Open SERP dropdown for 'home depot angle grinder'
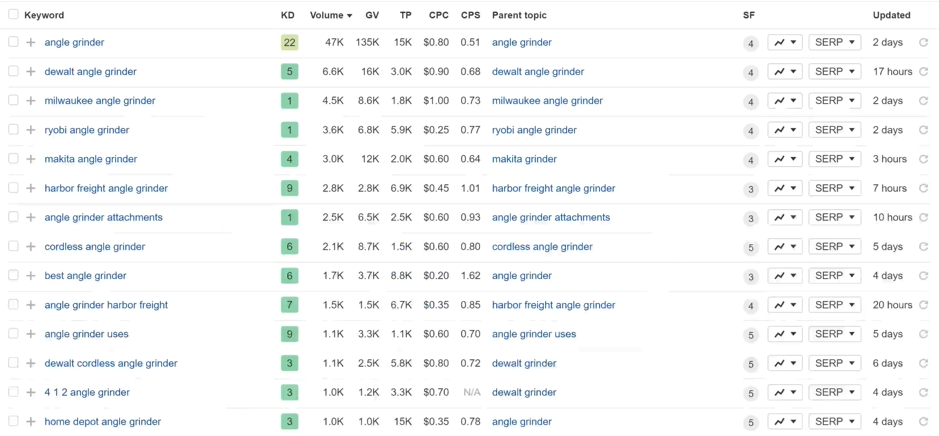The height and width of the screenshot is (436, 939). pos(835,422)
